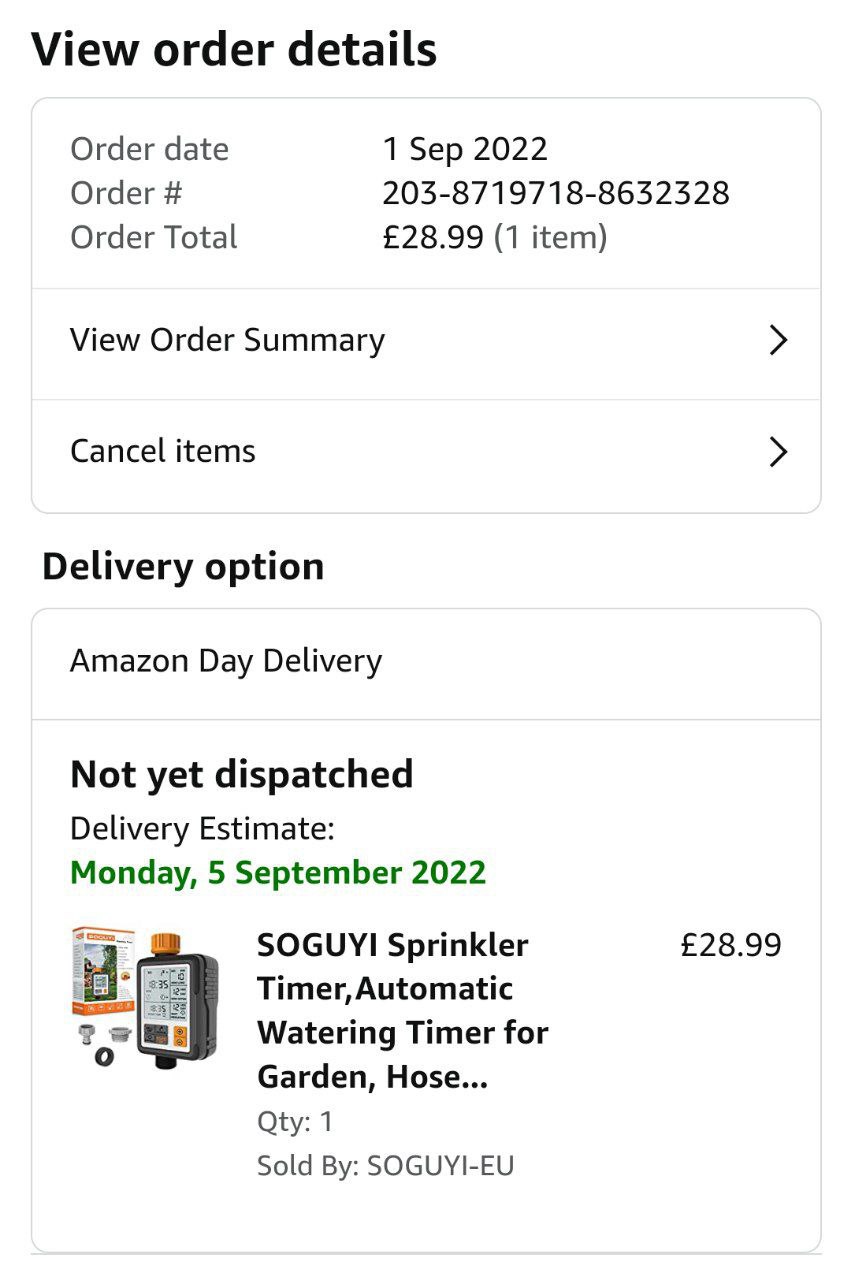The image size is (851, 1280).
Task: Click the Not yet dispatched status heading
Action: [x=241, y=775]
